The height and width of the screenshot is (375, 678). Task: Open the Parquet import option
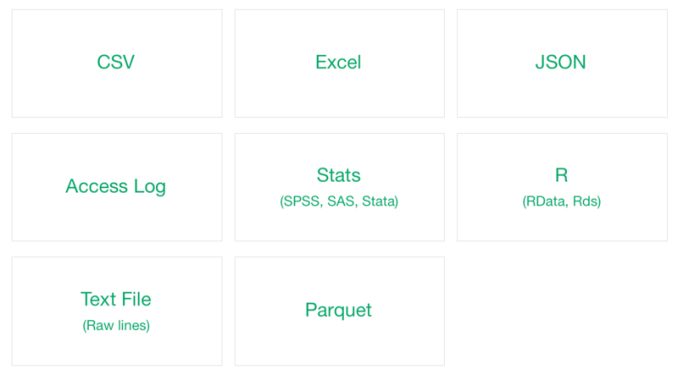339,311
